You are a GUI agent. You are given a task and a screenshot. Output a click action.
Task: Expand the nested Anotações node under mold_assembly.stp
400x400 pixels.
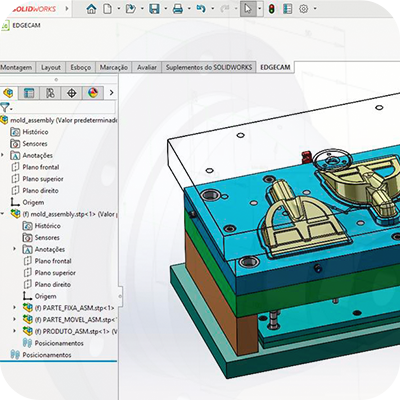point(14,249)
